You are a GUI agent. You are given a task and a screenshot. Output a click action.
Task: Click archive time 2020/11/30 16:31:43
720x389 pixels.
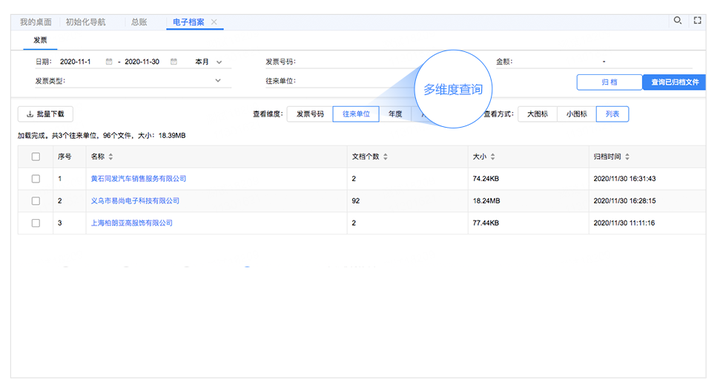point(624,179)
